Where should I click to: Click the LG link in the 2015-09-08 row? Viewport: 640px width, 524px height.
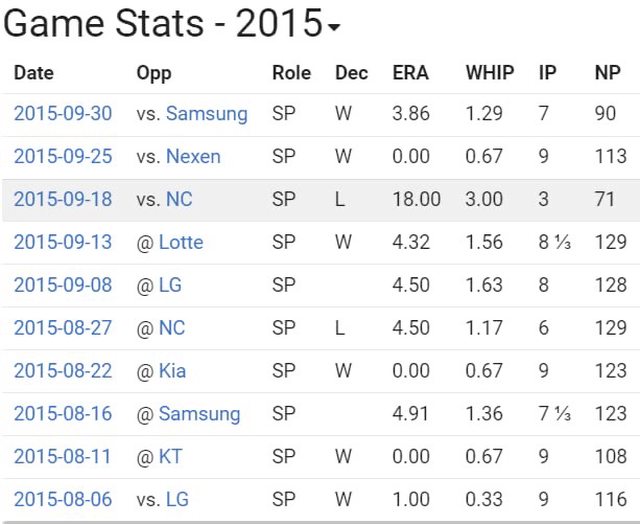tap(170, 285)
